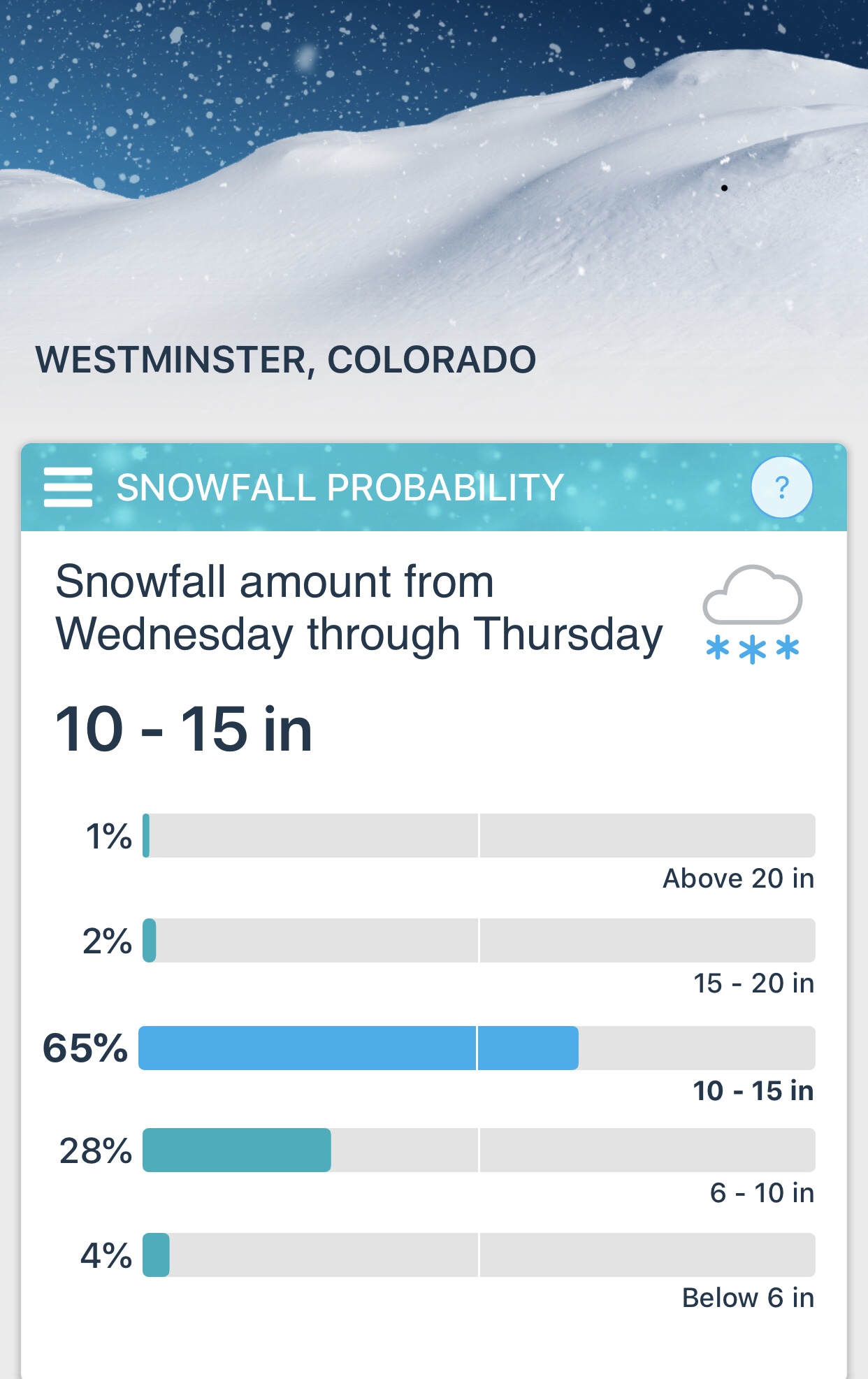868x1379 pixels.
Task: Select the Westminster, Colorado location title
Action: tap(286, 360)
